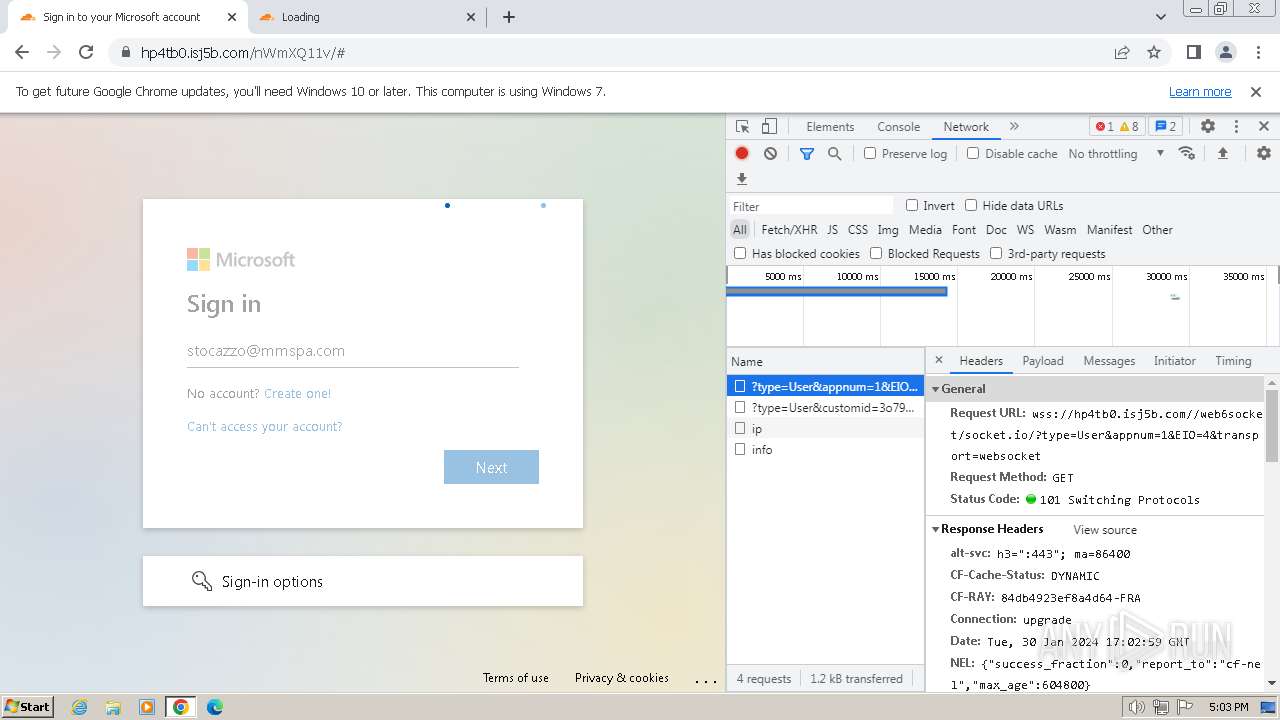Open the Timing tab

click(x=1233, y=361)
